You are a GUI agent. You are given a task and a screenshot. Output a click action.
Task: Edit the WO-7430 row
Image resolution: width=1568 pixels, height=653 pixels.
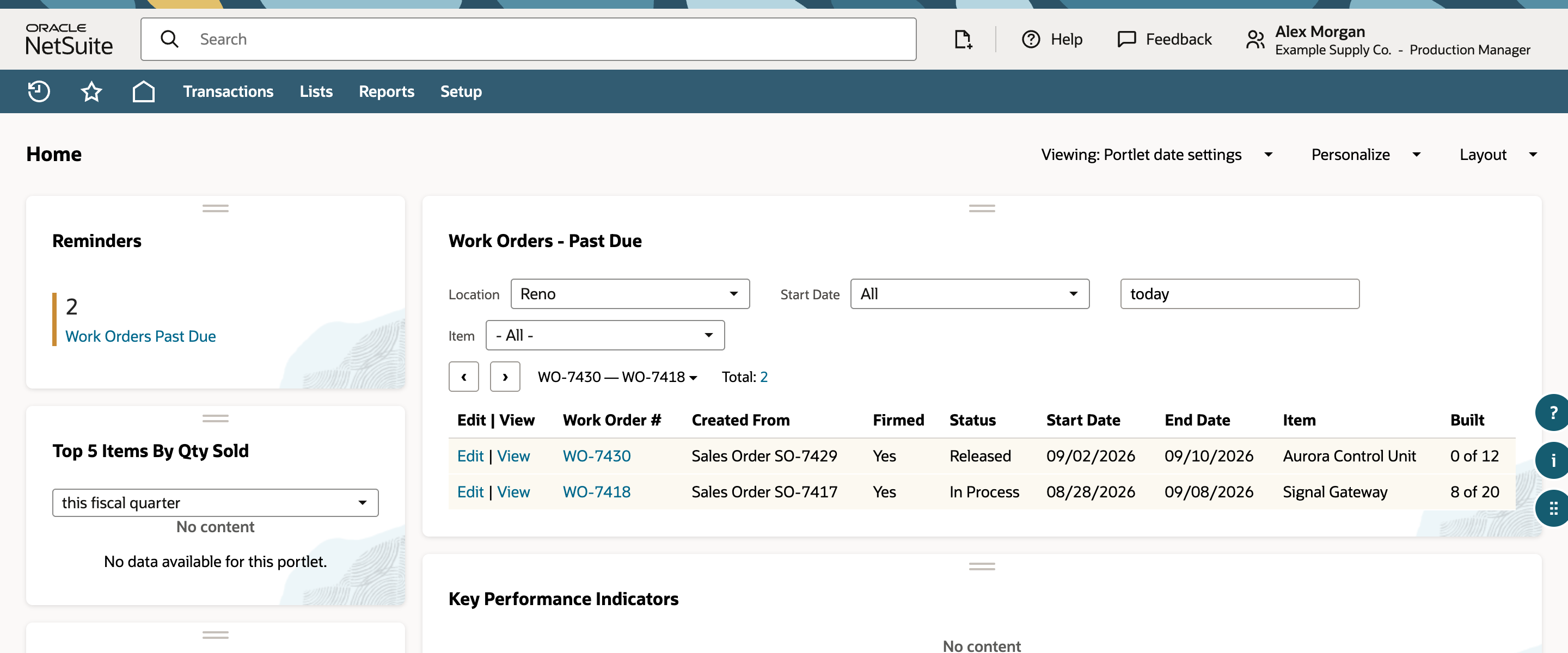coord(470,456)
